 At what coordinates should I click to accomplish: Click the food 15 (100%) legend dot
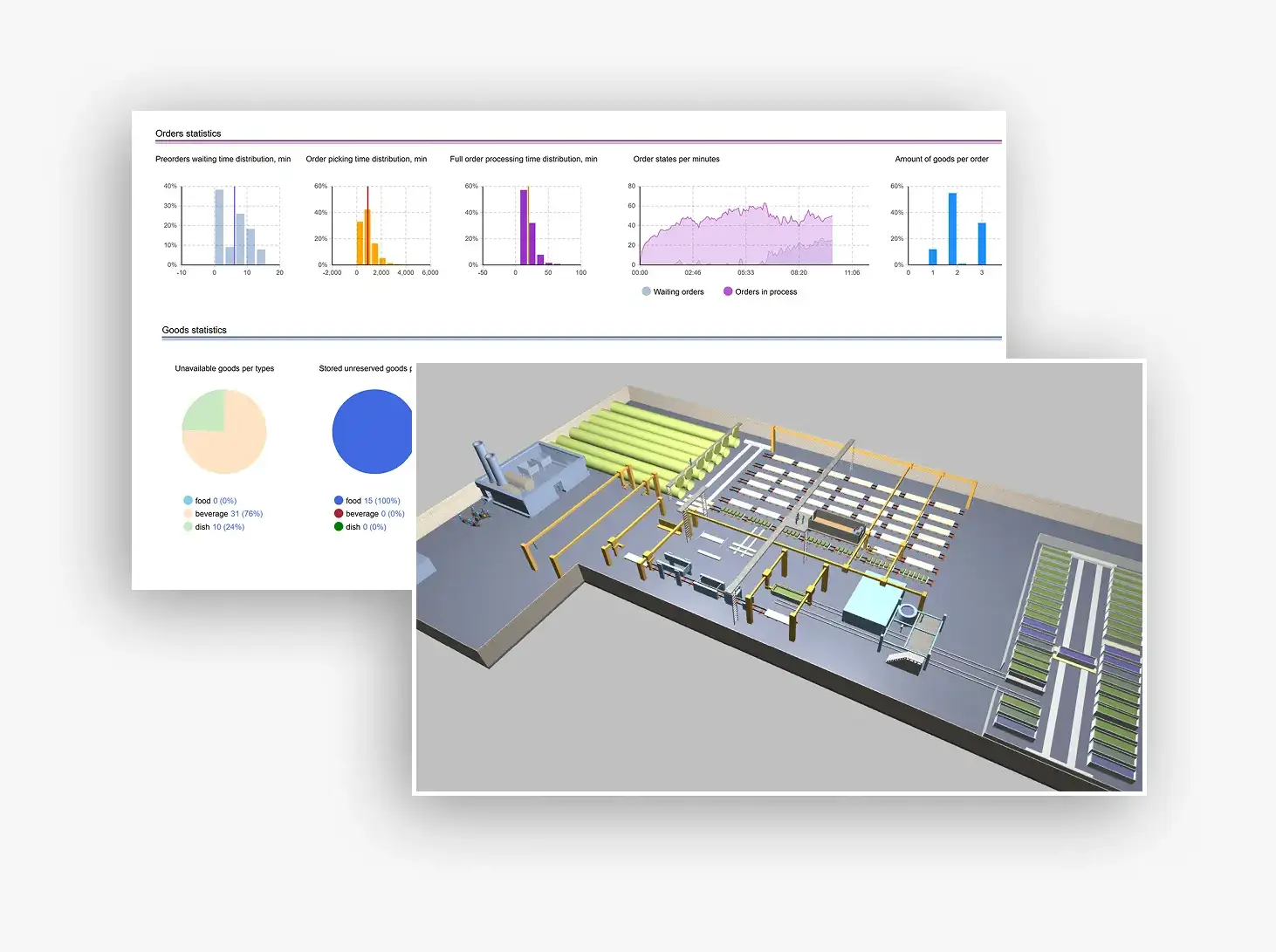tap(339, 501)
